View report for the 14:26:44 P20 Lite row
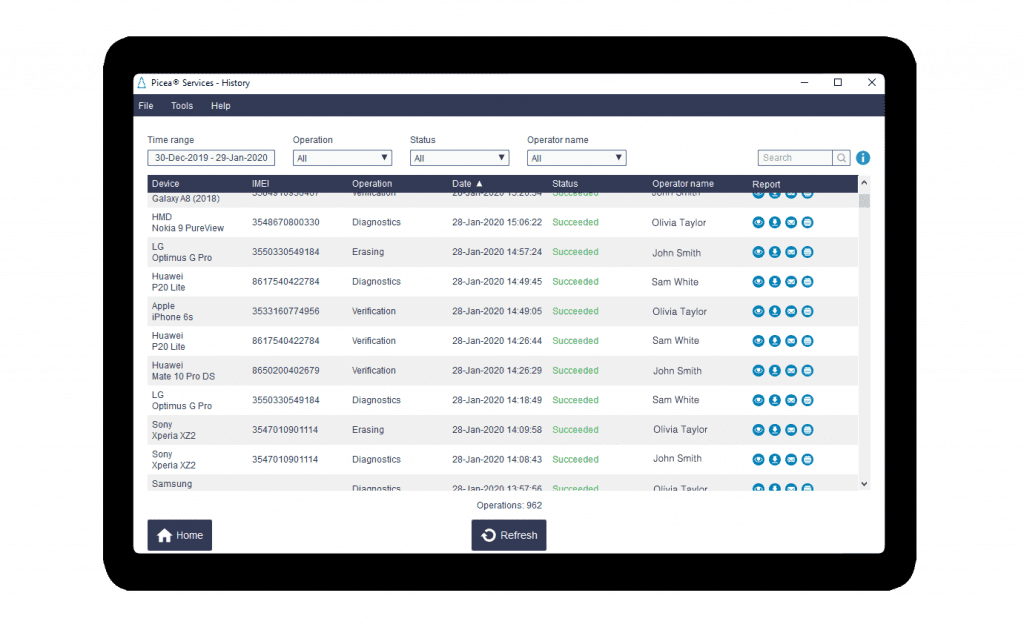 click(758, 341)
